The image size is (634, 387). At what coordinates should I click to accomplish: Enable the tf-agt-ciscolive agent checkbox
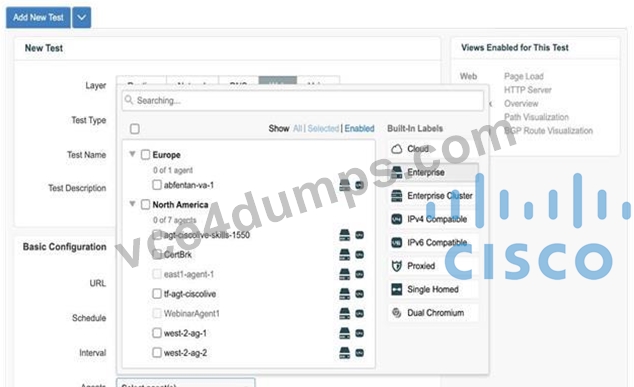click(x=157, y=294)
